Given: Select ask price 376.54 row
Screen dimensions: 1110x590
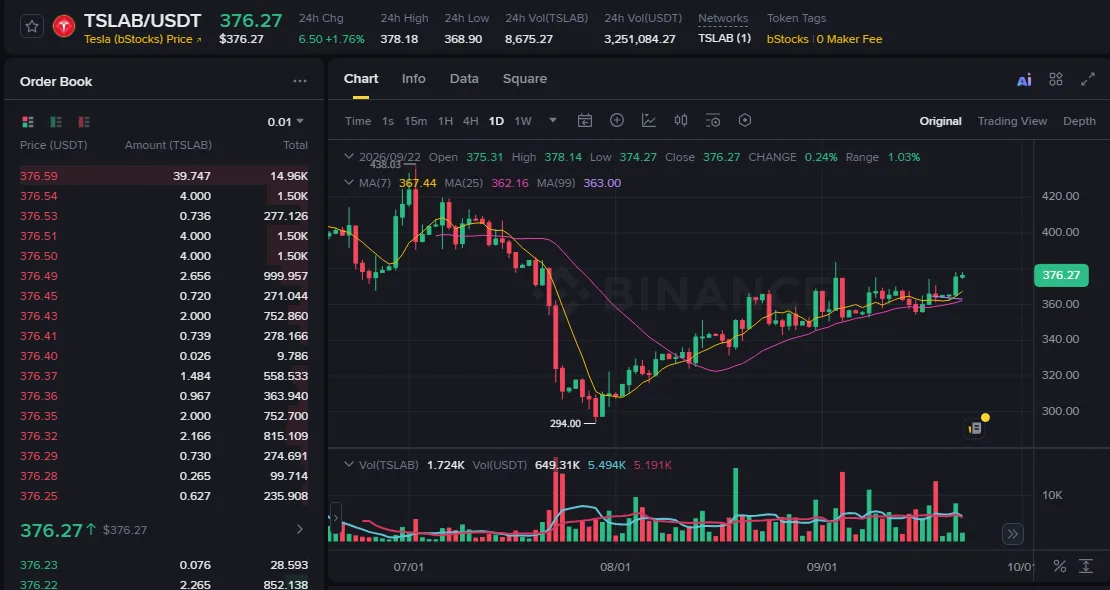Looking at the screenshot, I should tap(164, 196).
